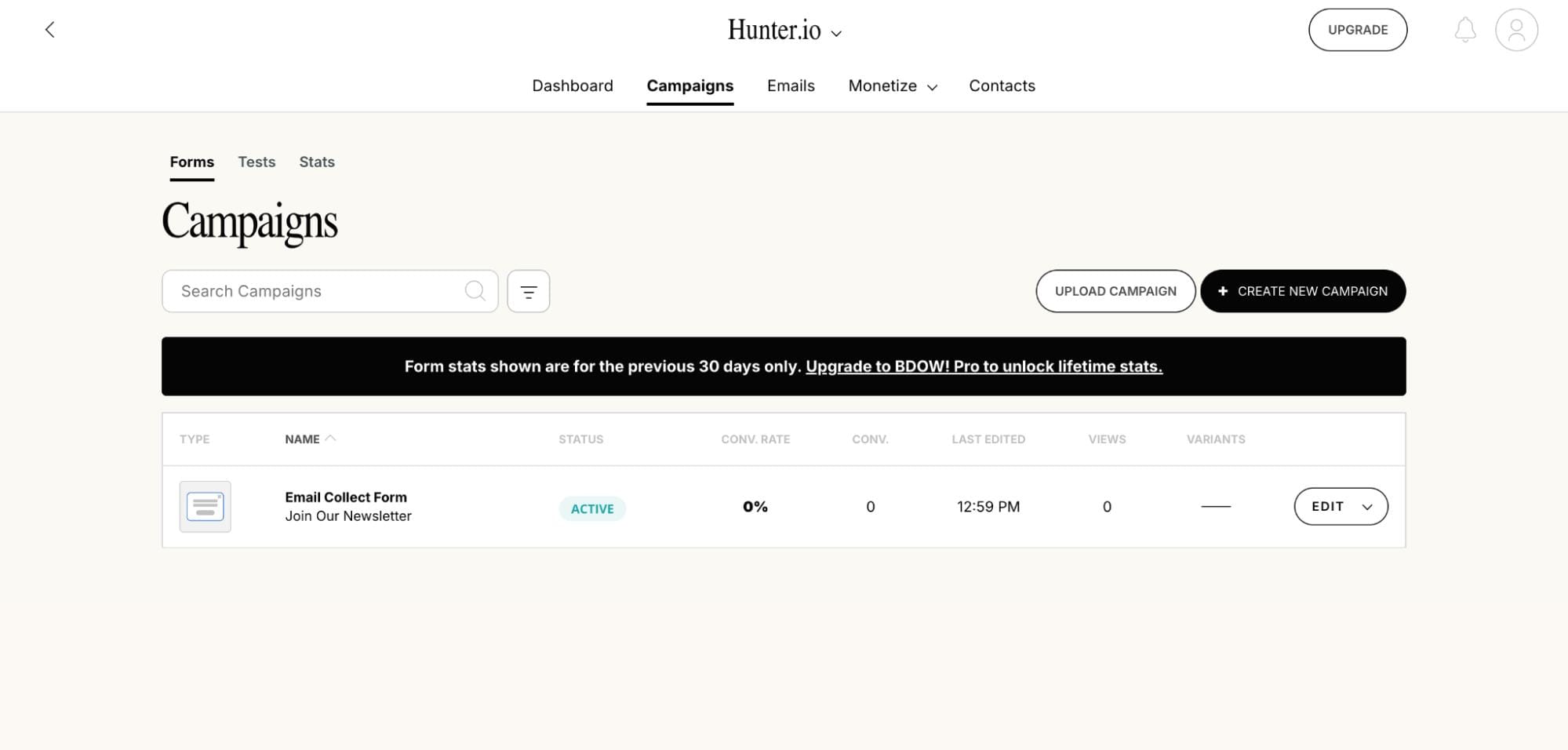Go to the Dashboard tab

click(x=573, y=86)
